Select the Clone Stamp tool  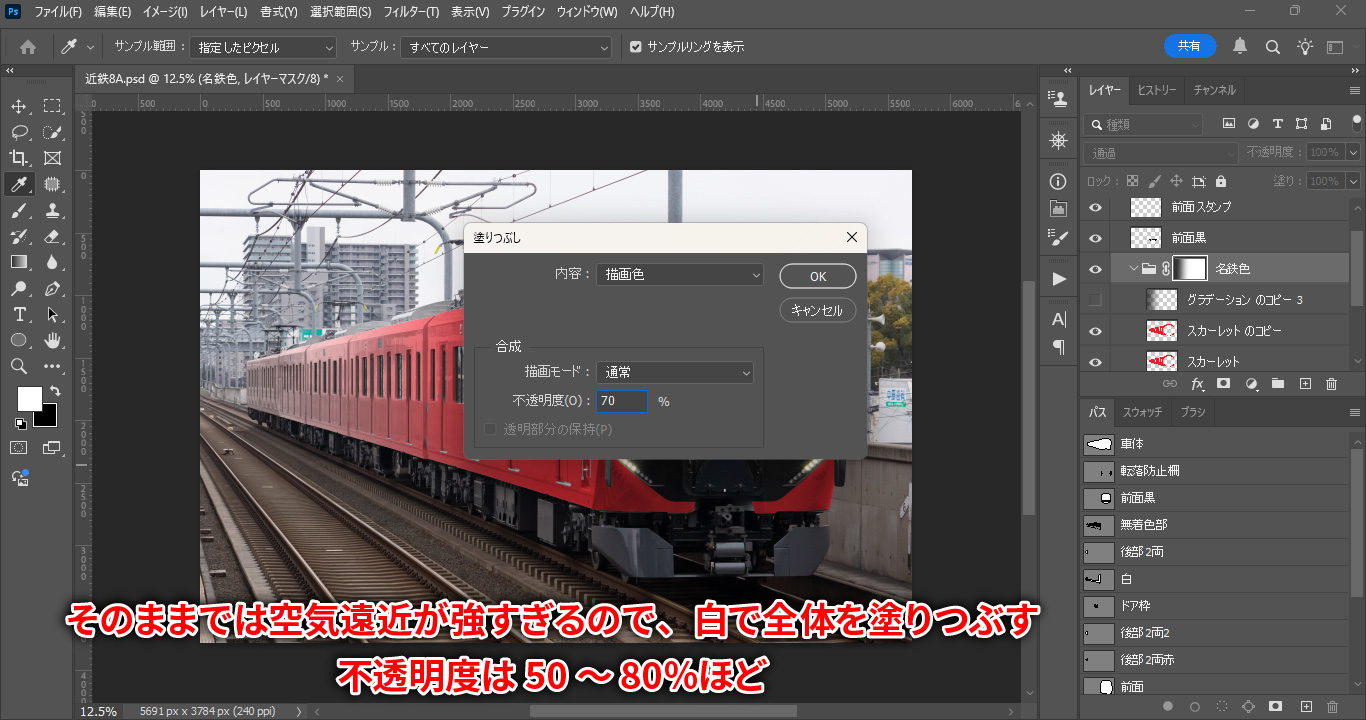tap(52, 210)
